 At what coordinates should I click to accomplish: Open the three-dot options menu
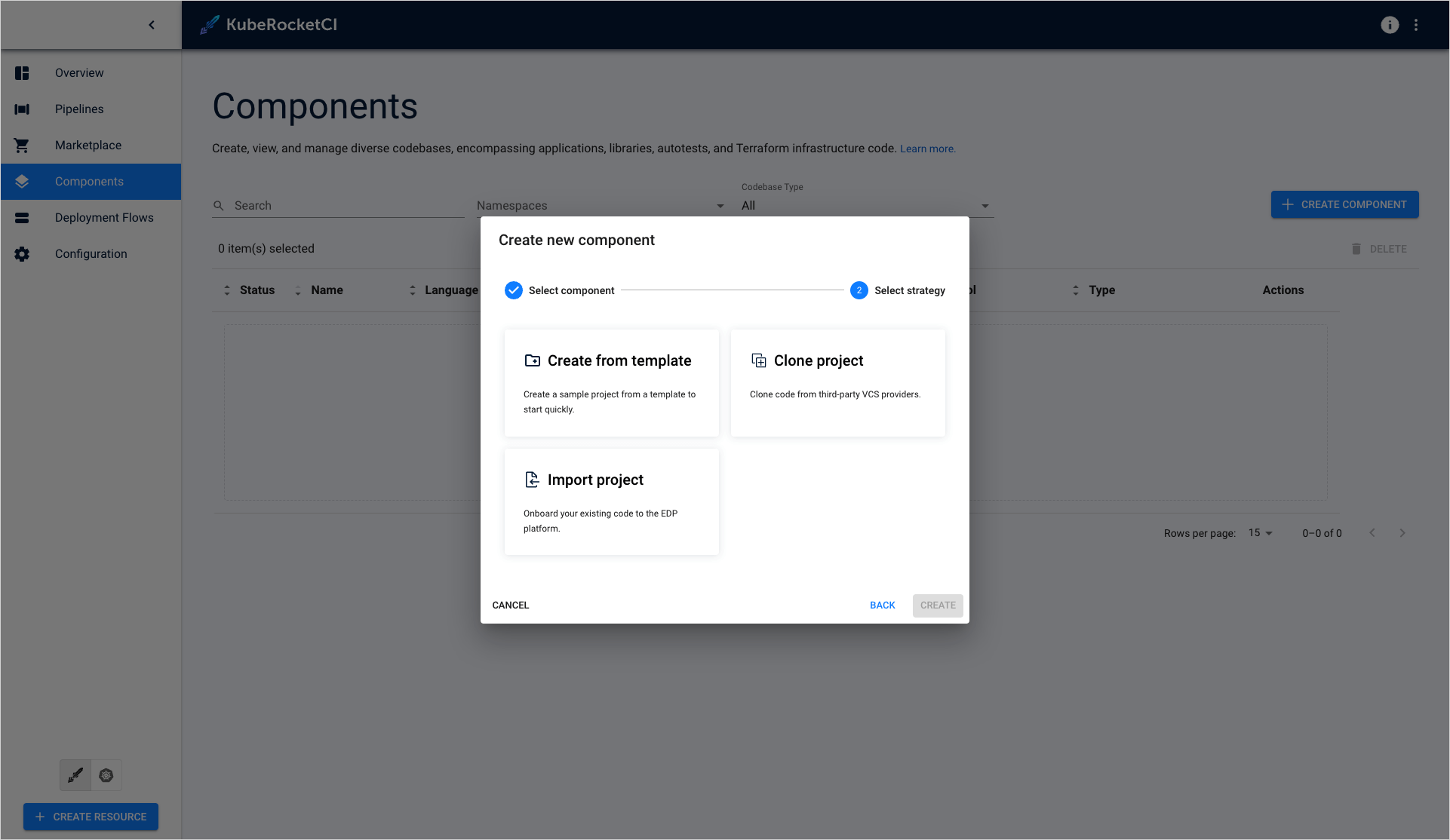(x=1416, y=25)
